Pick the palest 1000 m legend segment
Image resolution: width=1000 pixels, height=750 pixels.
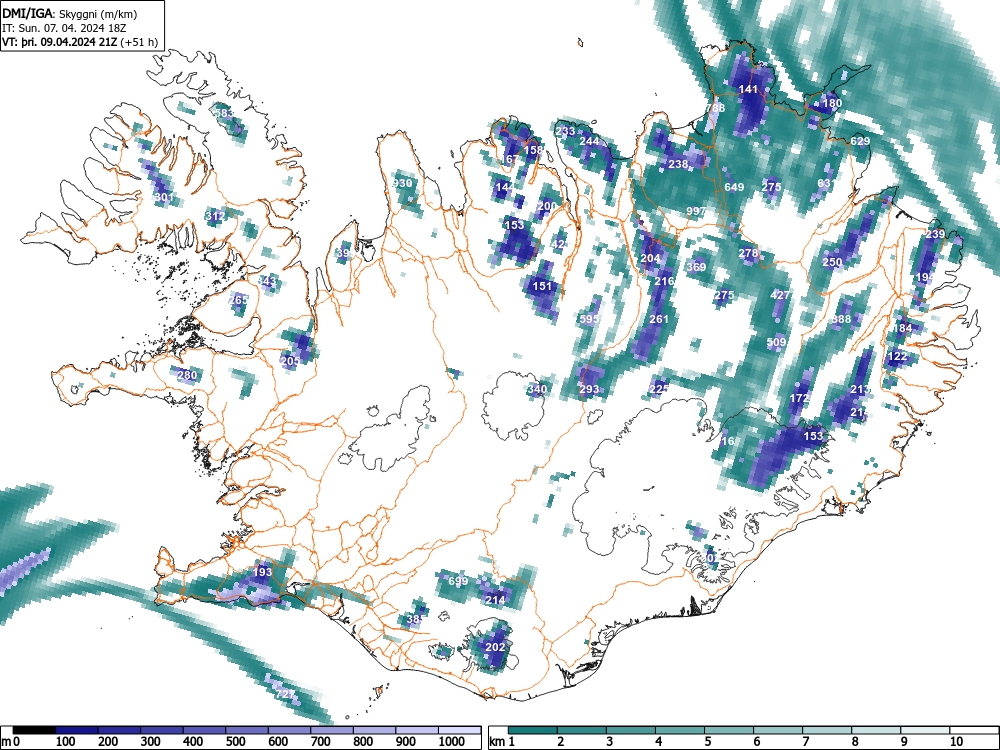tap(459, 730)
